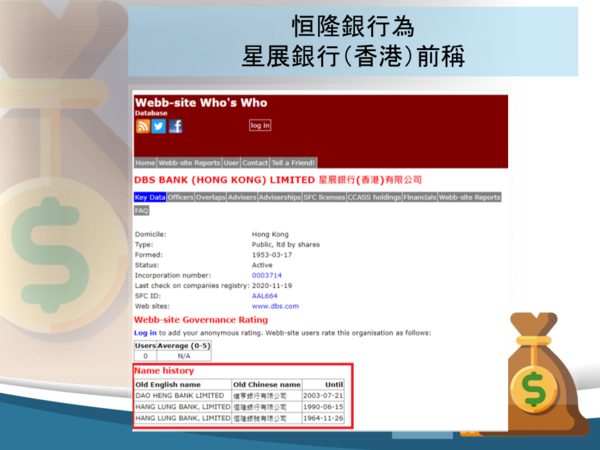Click Log in link under Governance Rating
600x450 pixels.
(145, 333)
